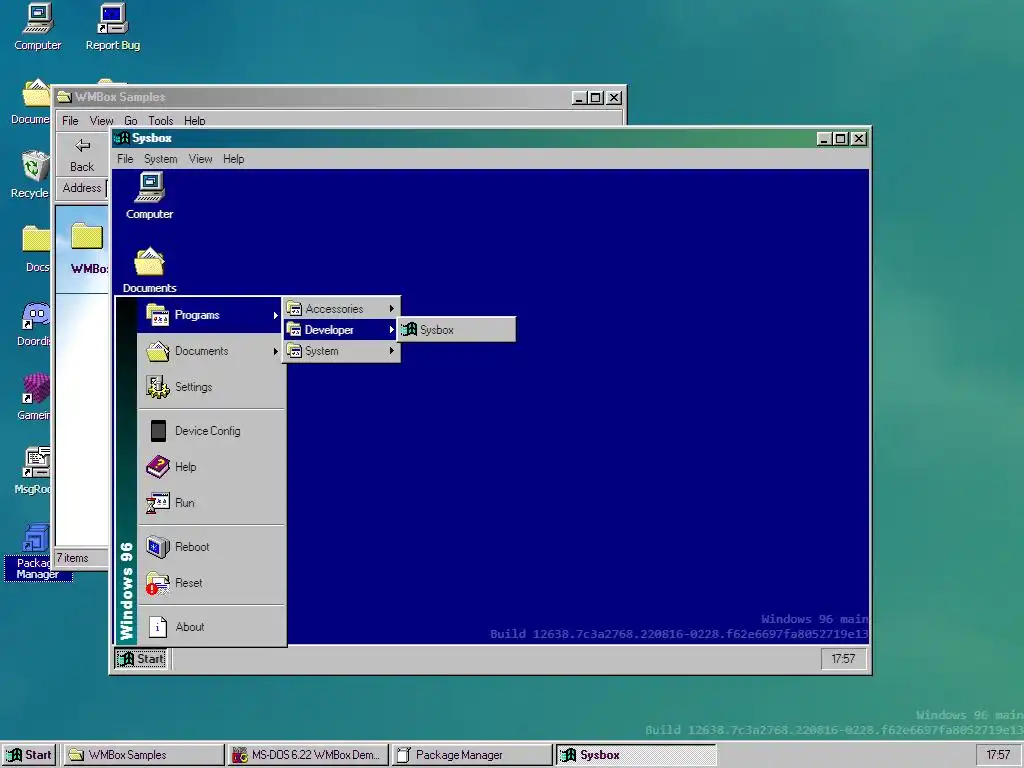Switch to WMBox Samples taskbar button

(145, 755)
